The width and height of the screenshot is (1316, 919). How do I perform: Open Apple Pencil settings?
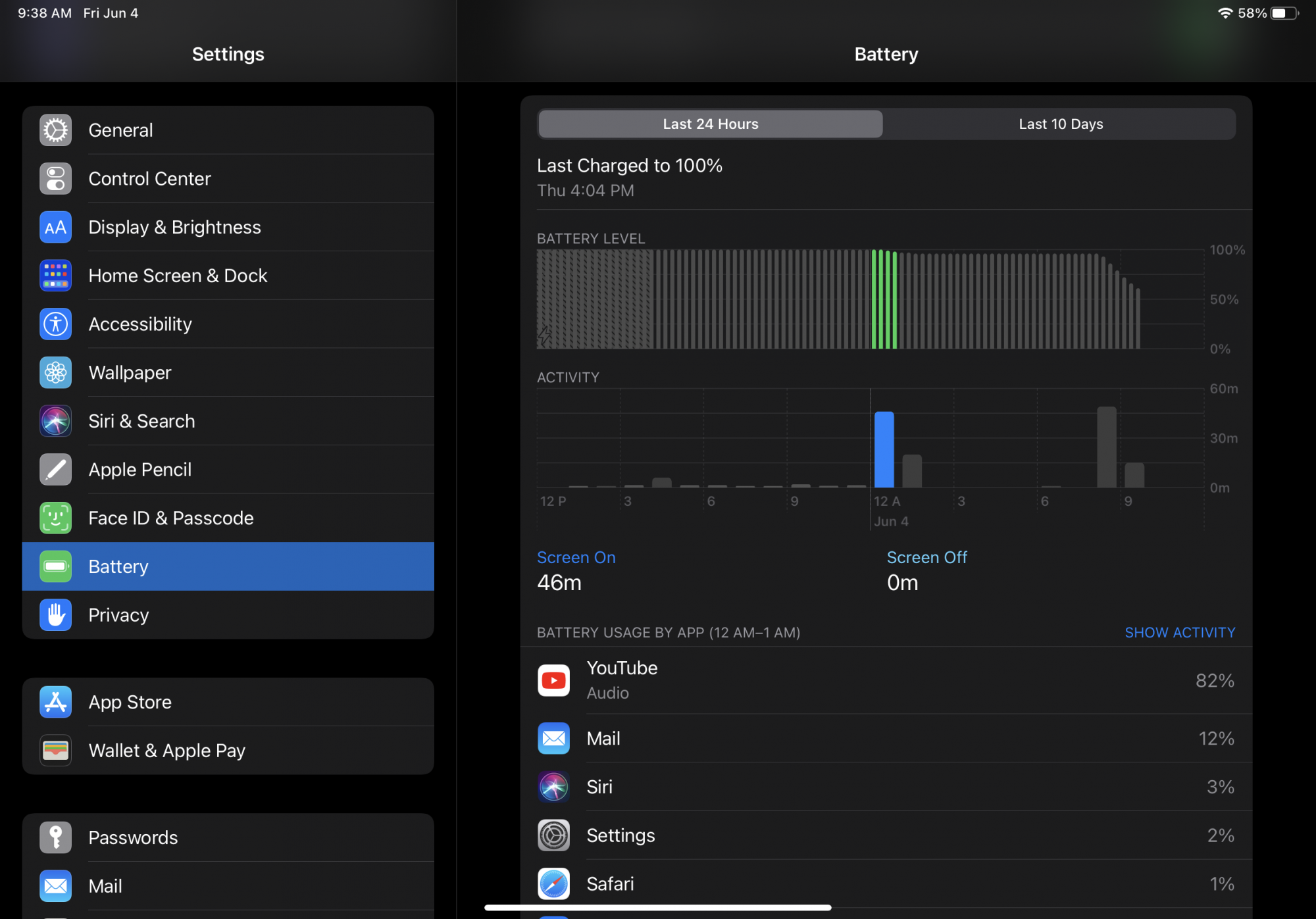click(139, 470)
